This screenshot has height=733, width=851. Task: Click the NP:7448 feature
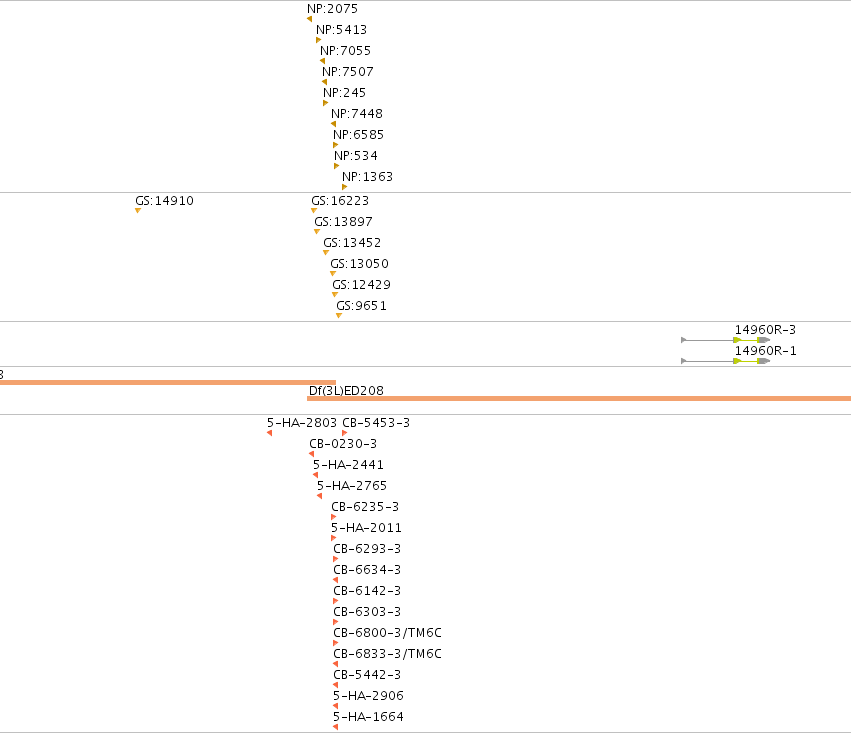pos(357,114)
